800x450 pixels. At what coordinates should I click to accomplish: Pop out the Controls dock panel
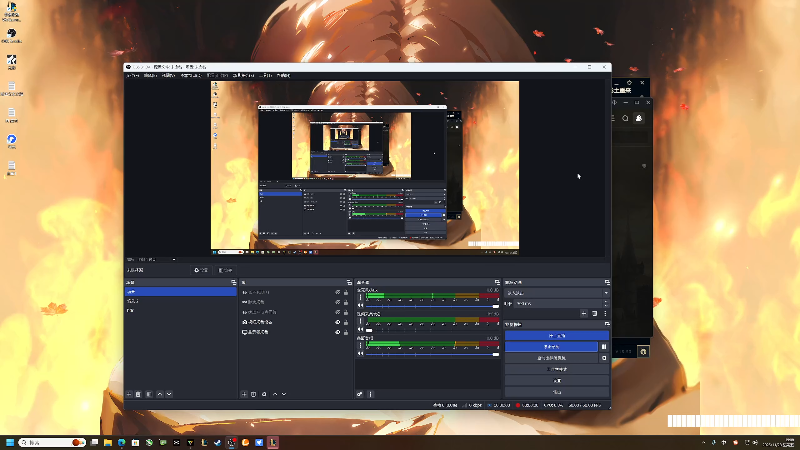(x=607, y=324)
